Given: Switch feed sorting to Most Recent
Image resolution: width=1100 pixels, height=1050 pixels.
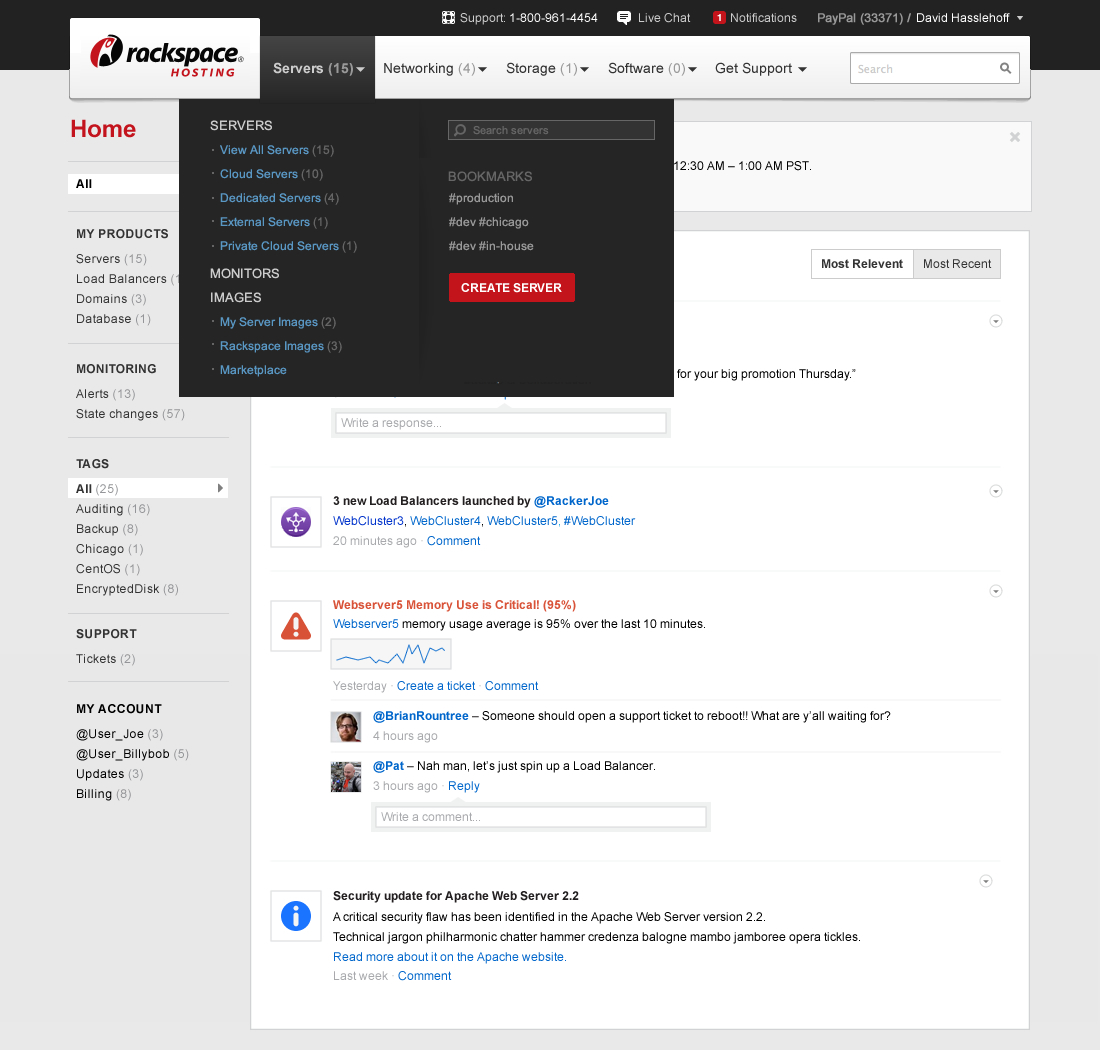Looking at the screenshot, I should click(x=957, y=264).
